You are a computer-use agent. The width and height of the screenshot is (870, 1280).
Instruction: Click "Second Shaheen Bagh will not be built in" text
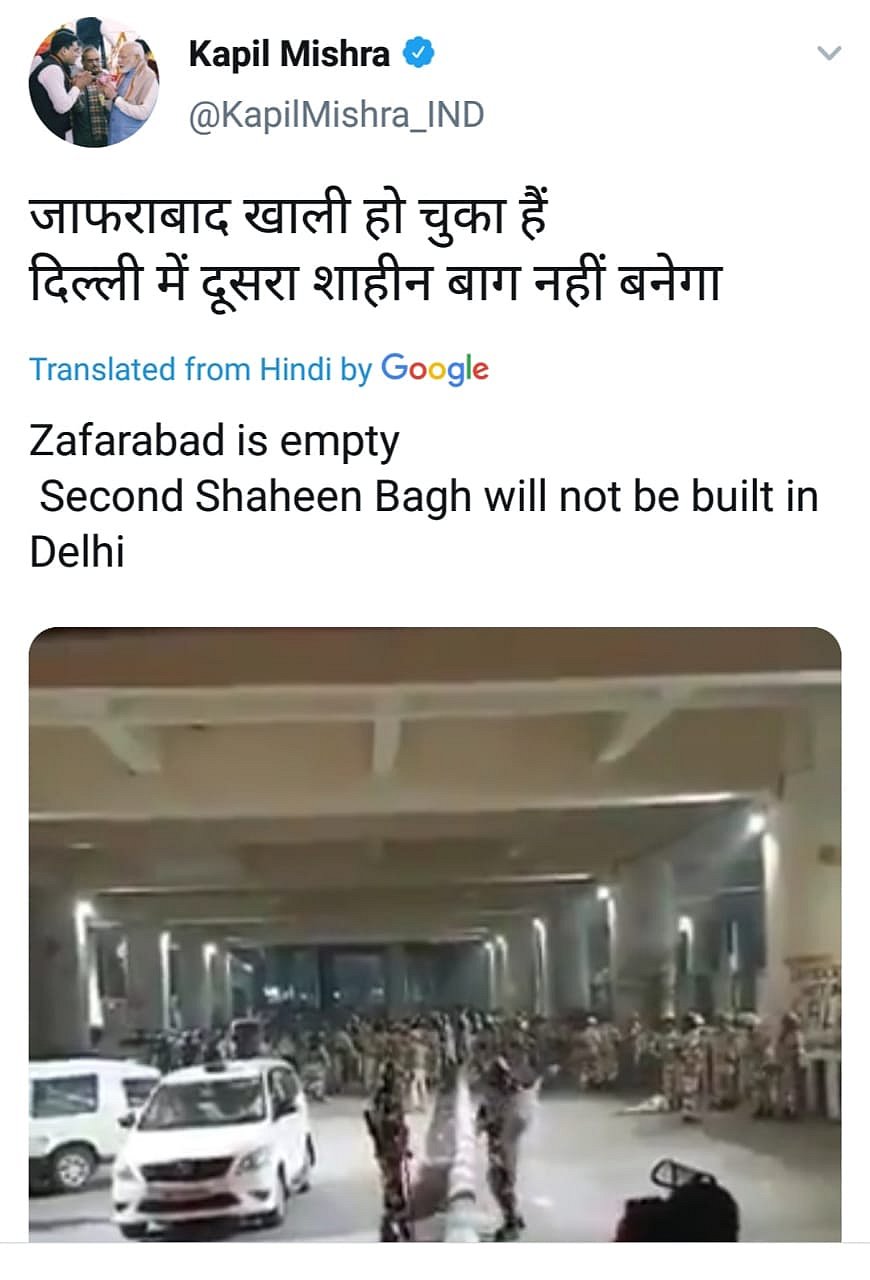pos(428,496)
